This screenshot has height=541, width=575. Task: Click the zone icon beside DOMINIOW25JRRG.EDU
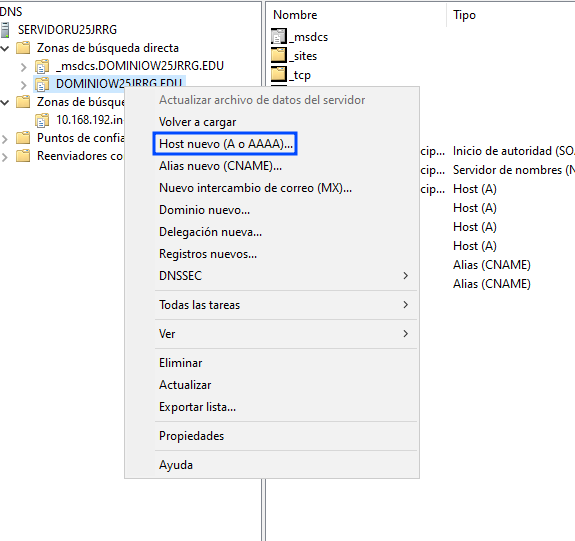click(42, 84)
